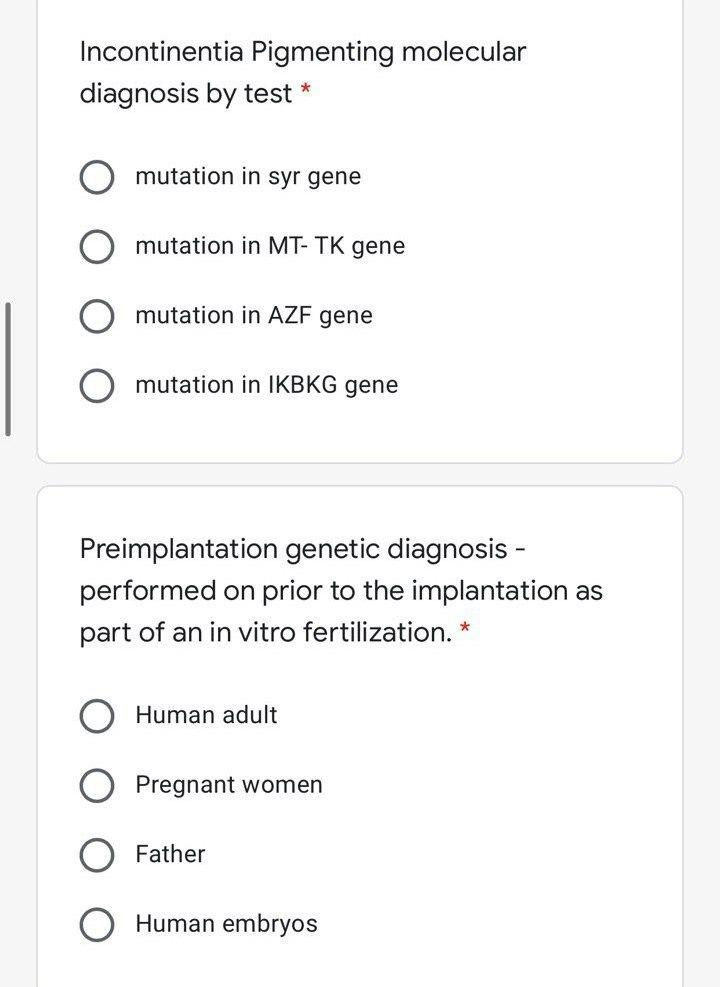Select the 'Human adult' radio button
Viewport: 720px width, 987px height.
point(96,716)
